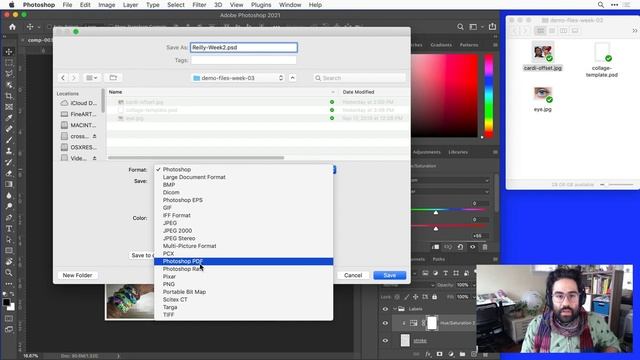Viewport: 640px width, 360px height.
Task: Pick a red shade in color field
Action: pos(444,96)
